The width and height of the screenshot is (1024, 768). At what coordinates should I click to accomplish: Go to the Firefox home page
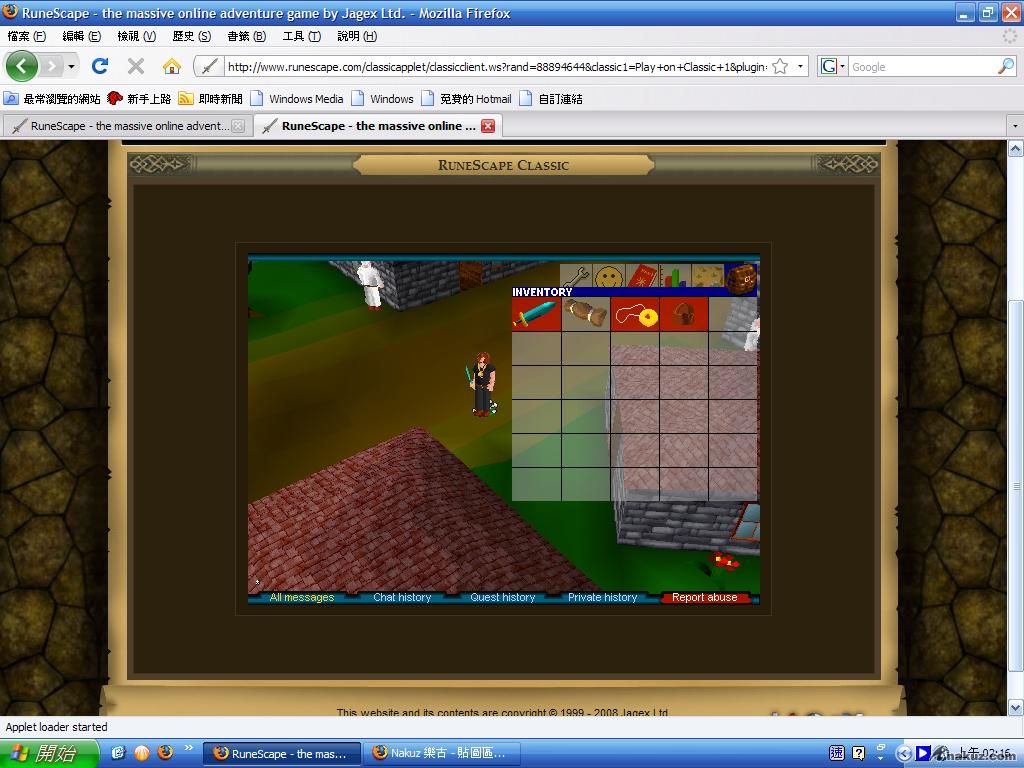pos(171,66)
